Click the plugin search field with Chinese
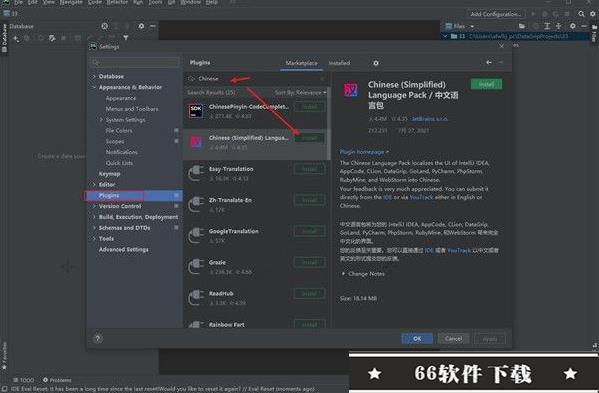The height and width of the screenshot is (393, 599). click(x=257, y=79)
